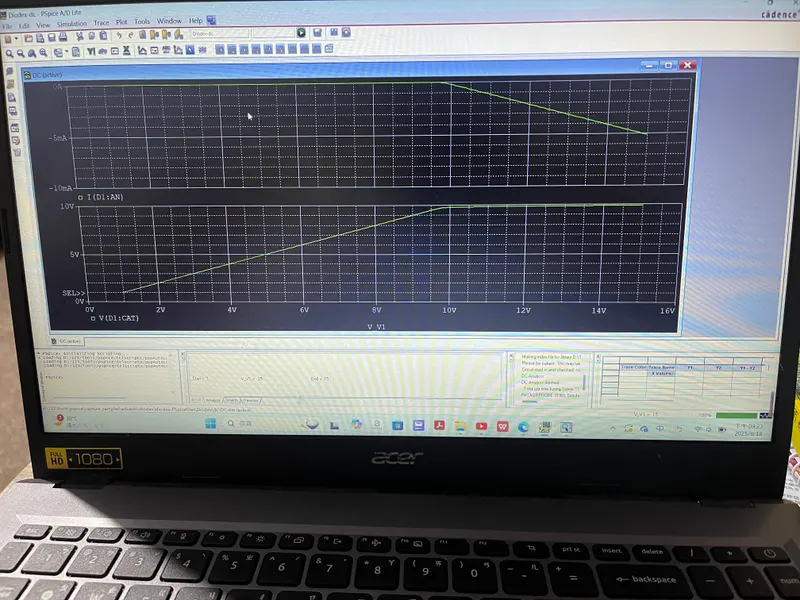The height and width of the screenshot is (600, 800).
Task: Click the Redo arrow icon
Action: coord(131,35)
